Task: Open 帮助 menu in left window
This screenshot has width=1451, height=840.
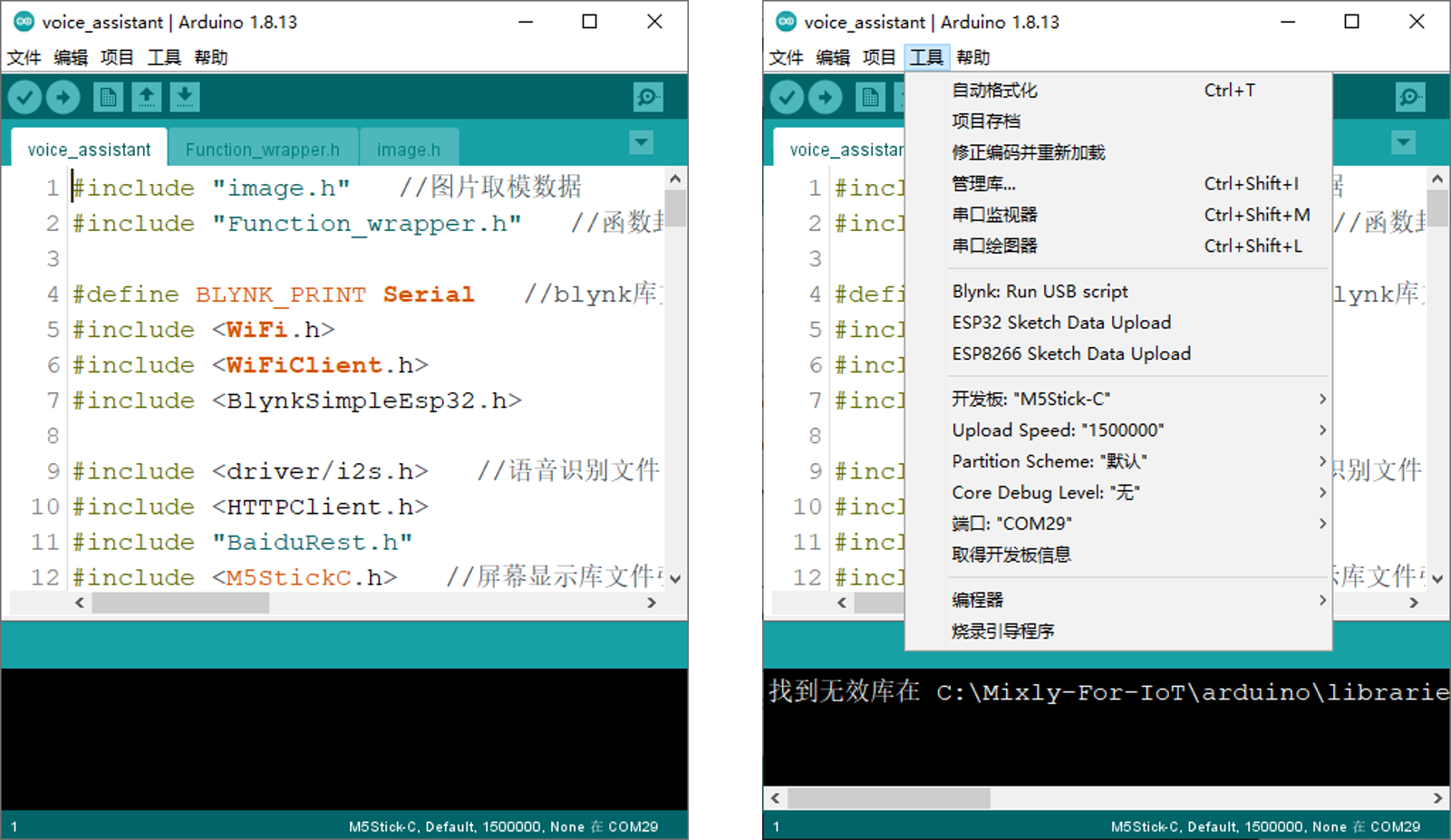Action: (x=211, y=58)
